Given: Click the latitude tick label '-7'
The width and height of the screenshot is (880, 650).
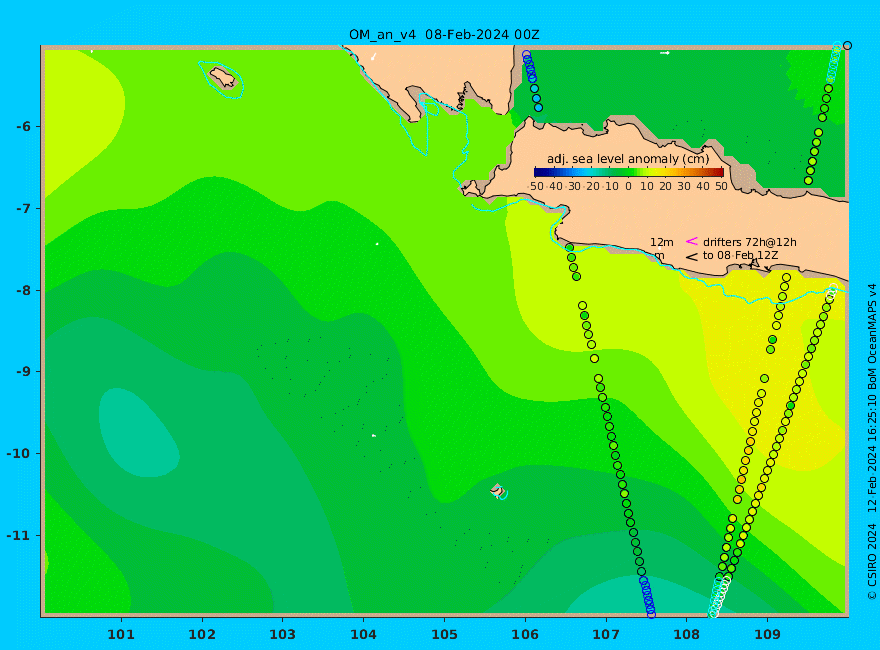Looking at the screenshot, I should tap(23, 209).
